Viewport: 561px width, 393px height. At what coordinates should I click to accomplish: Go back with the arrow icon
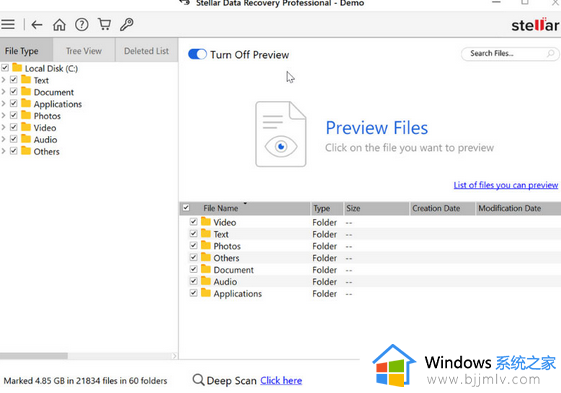coord(37,25)
